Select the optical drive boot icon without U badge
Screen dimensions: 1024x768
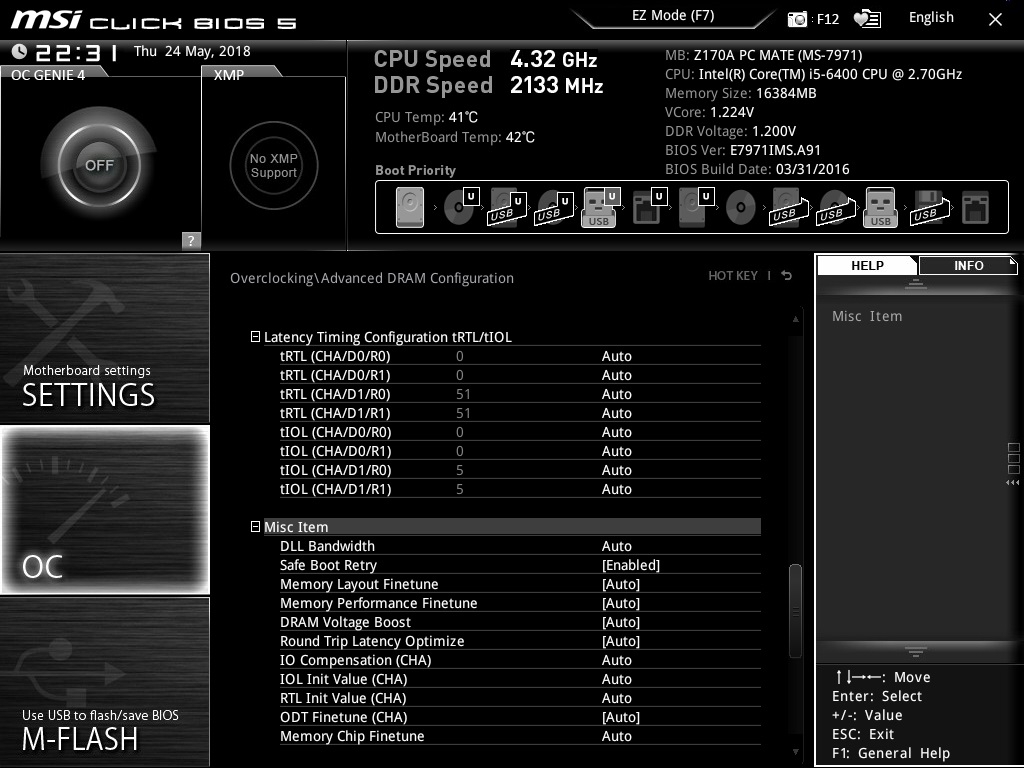(741, 208)
